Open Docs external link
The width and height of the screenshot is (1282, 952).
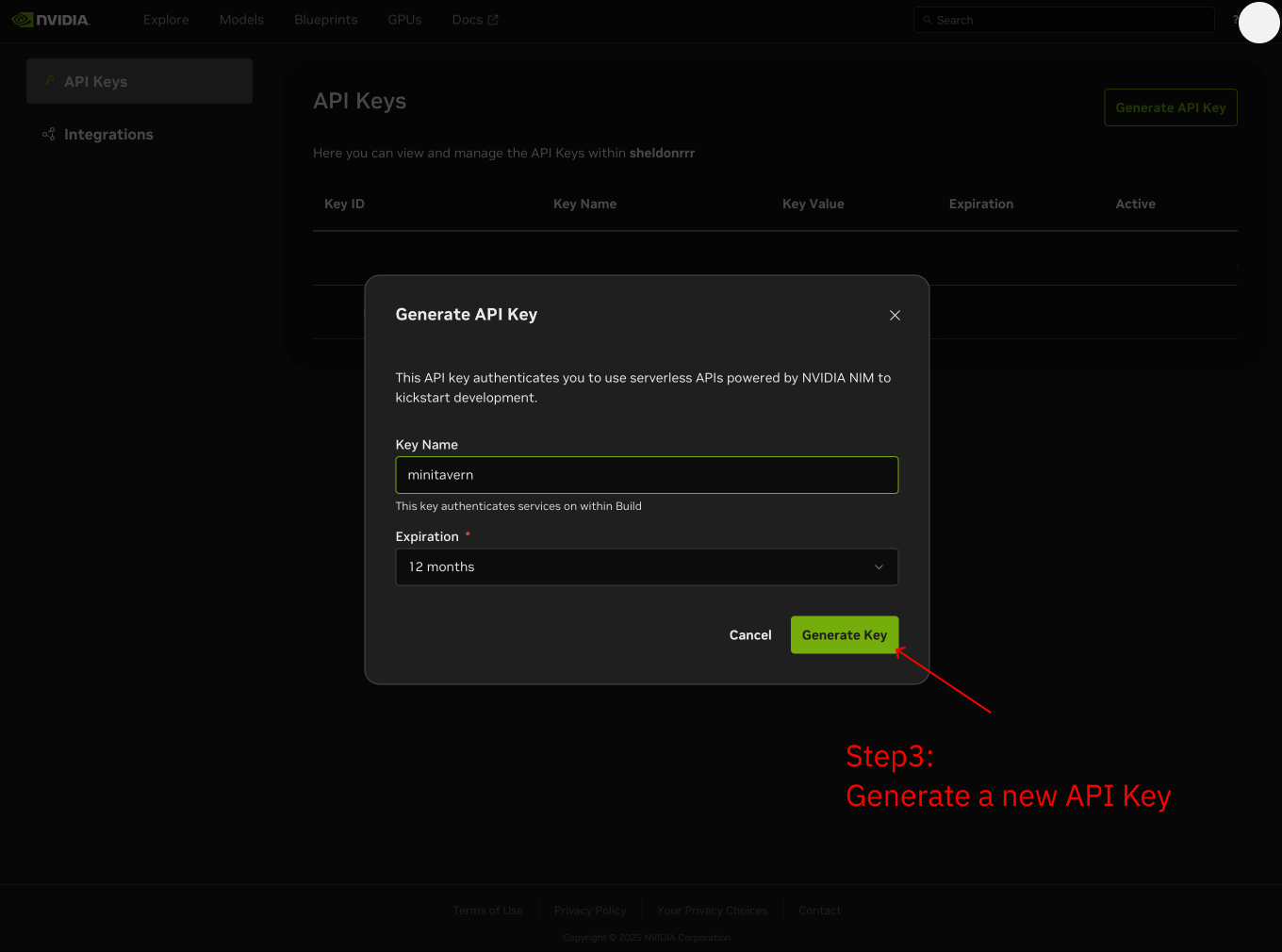coord(475,20)
